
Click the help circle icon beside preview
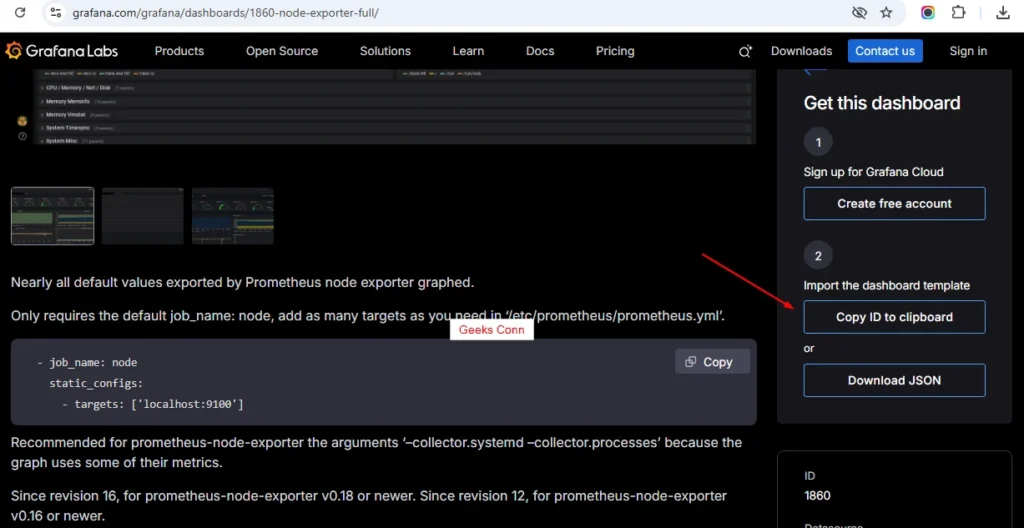tap(22, 136)
